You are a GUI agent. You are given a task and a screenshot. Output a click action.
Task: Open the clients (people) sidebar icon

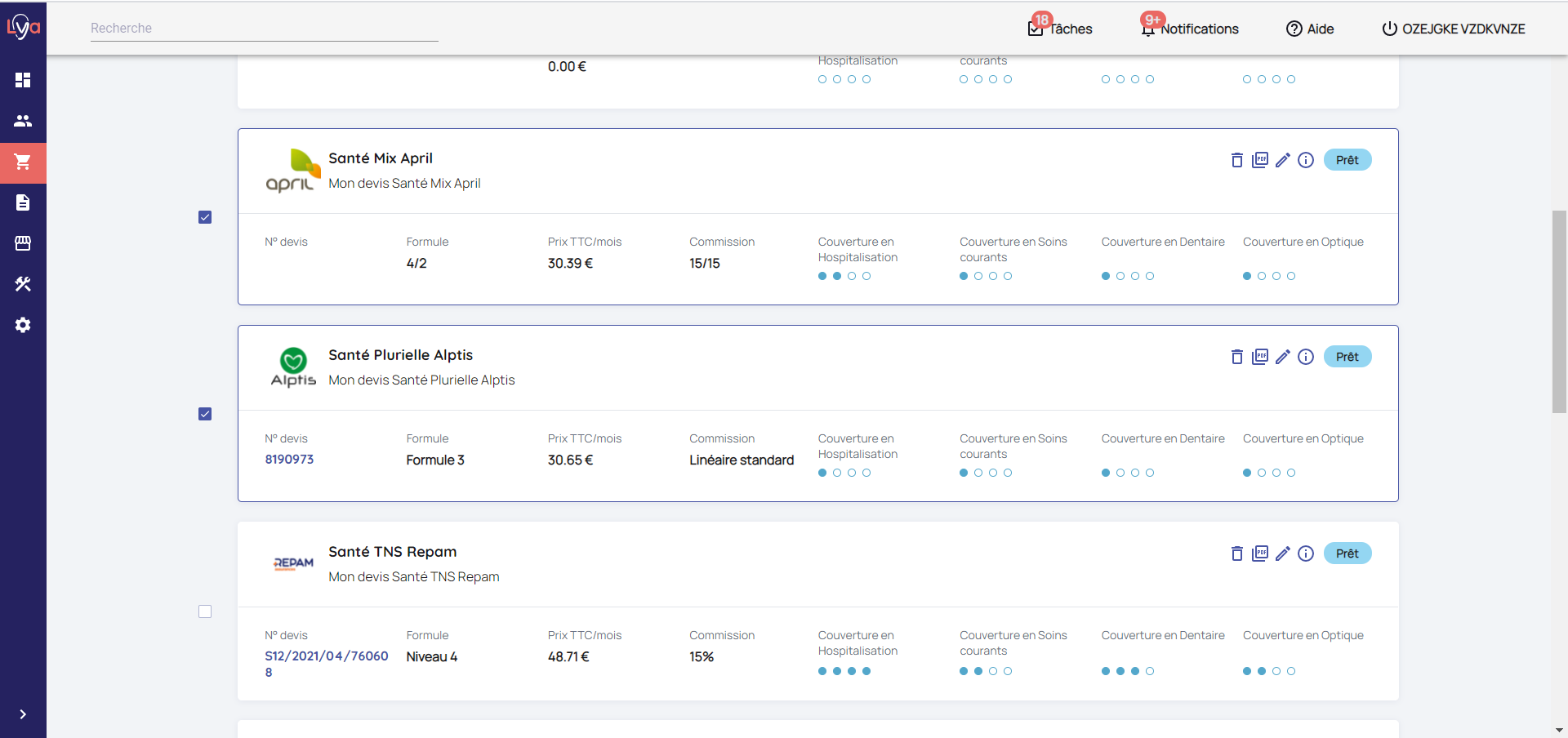pyautogui.click(x=23, y=121)
